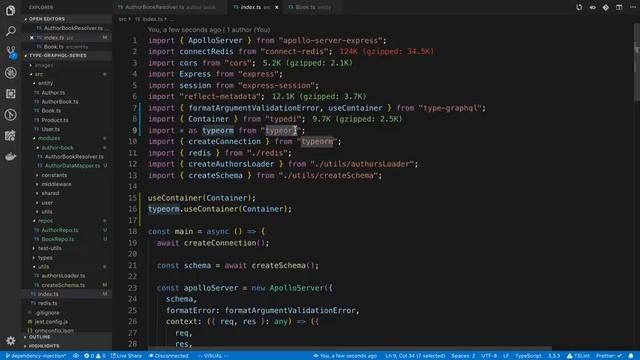640x360 pixels.
Task: Expand the test-utils folder
Action: (66, 248)
